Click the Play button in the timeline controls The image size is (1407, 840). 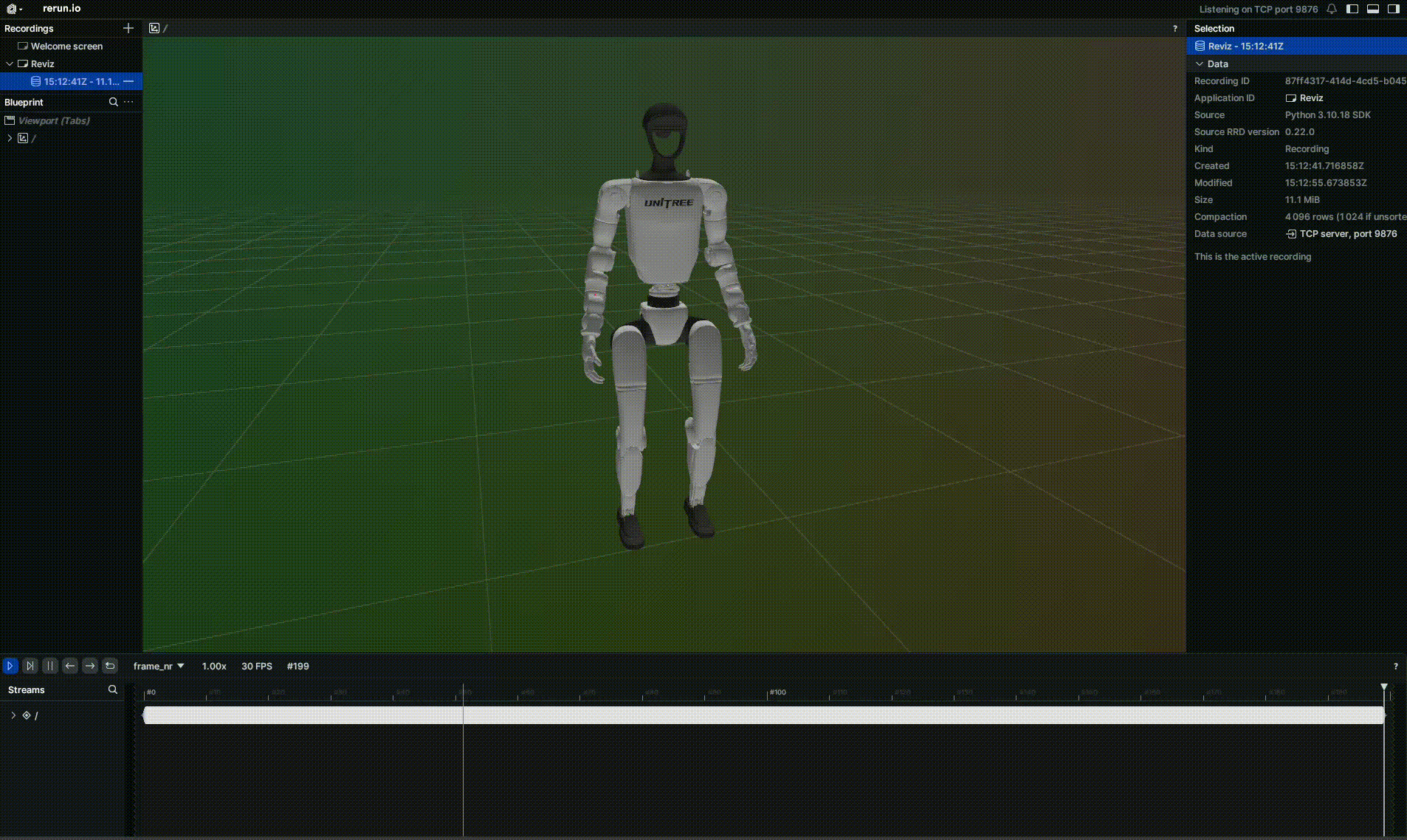[10, 666]
